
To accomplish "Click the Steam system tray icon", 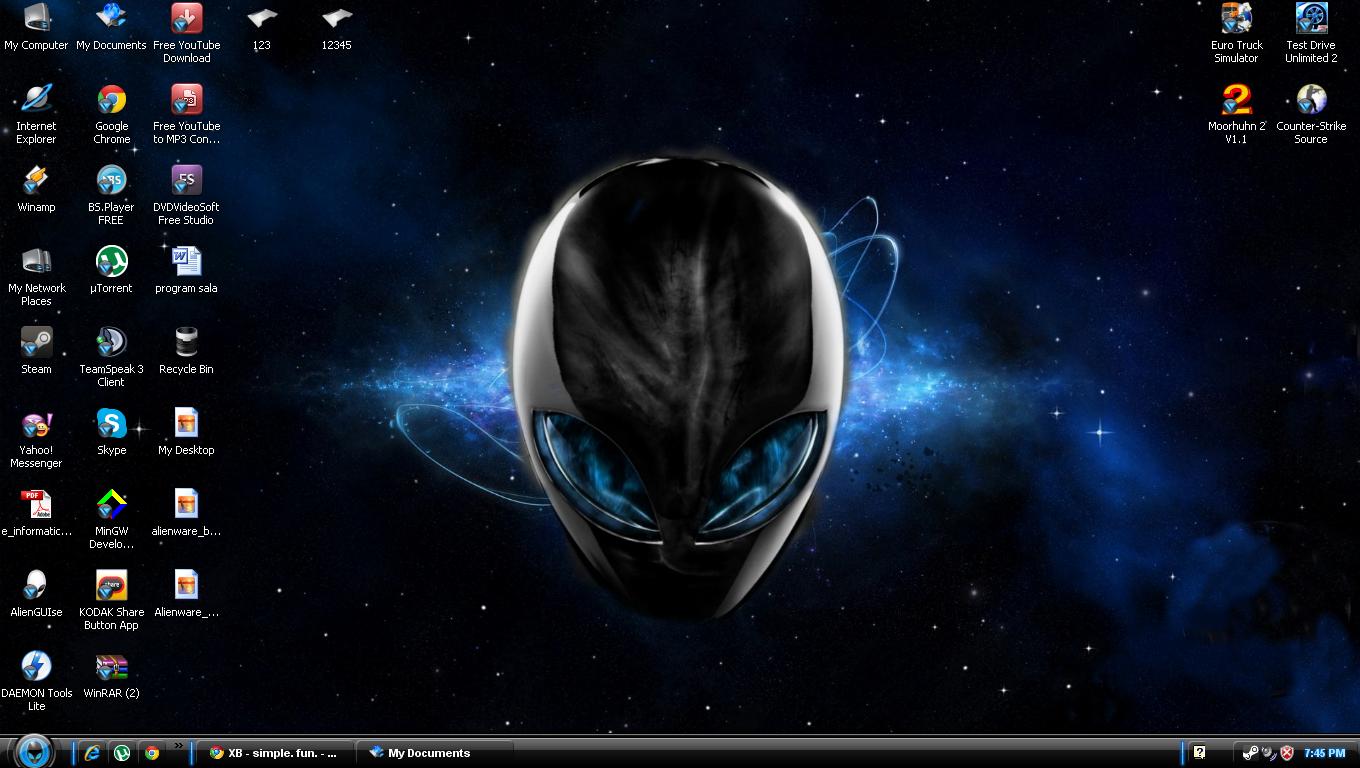I will (1250, 753).
